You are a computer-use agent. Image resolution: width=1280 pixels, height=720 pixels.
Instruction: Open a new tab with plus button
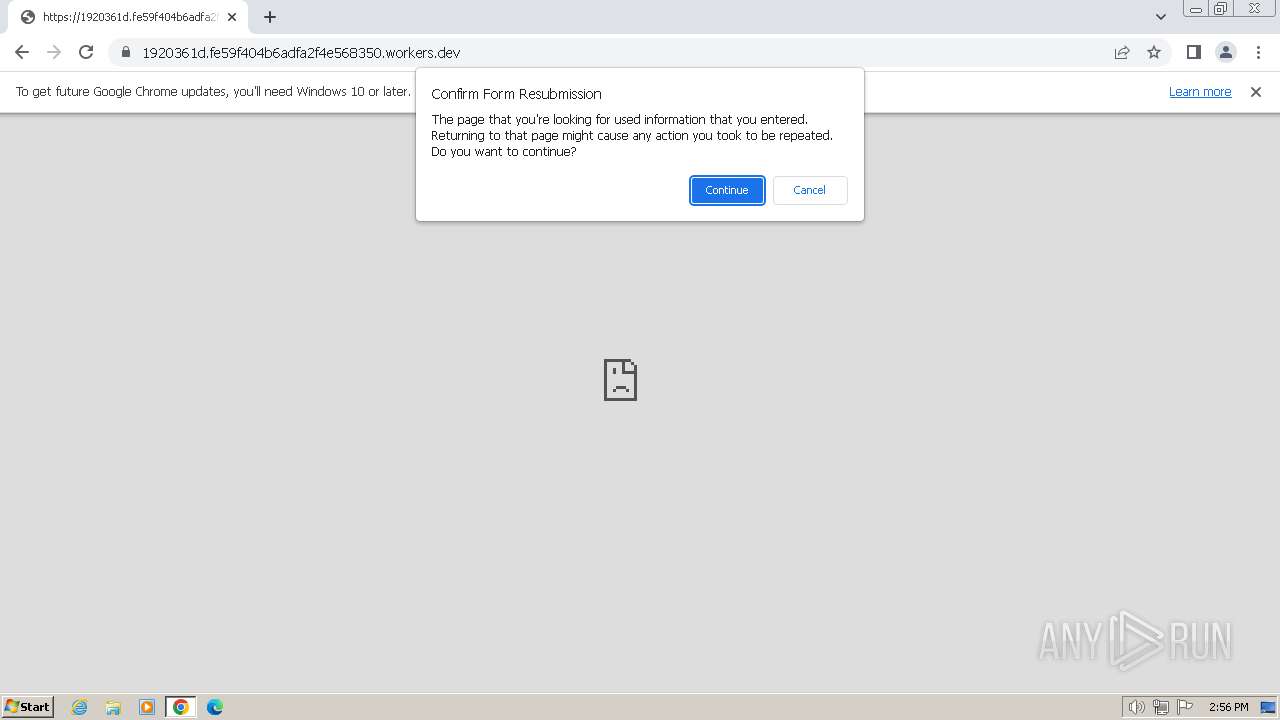click(x=269, y=17)
